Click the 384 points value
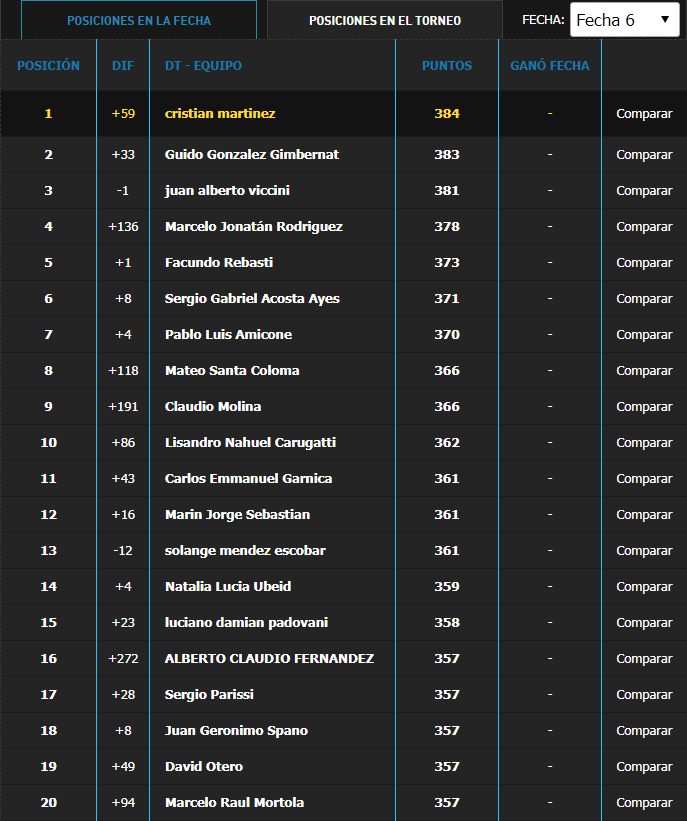The width and height of the screenshot is (687, 821). click(x=447, y=114)
